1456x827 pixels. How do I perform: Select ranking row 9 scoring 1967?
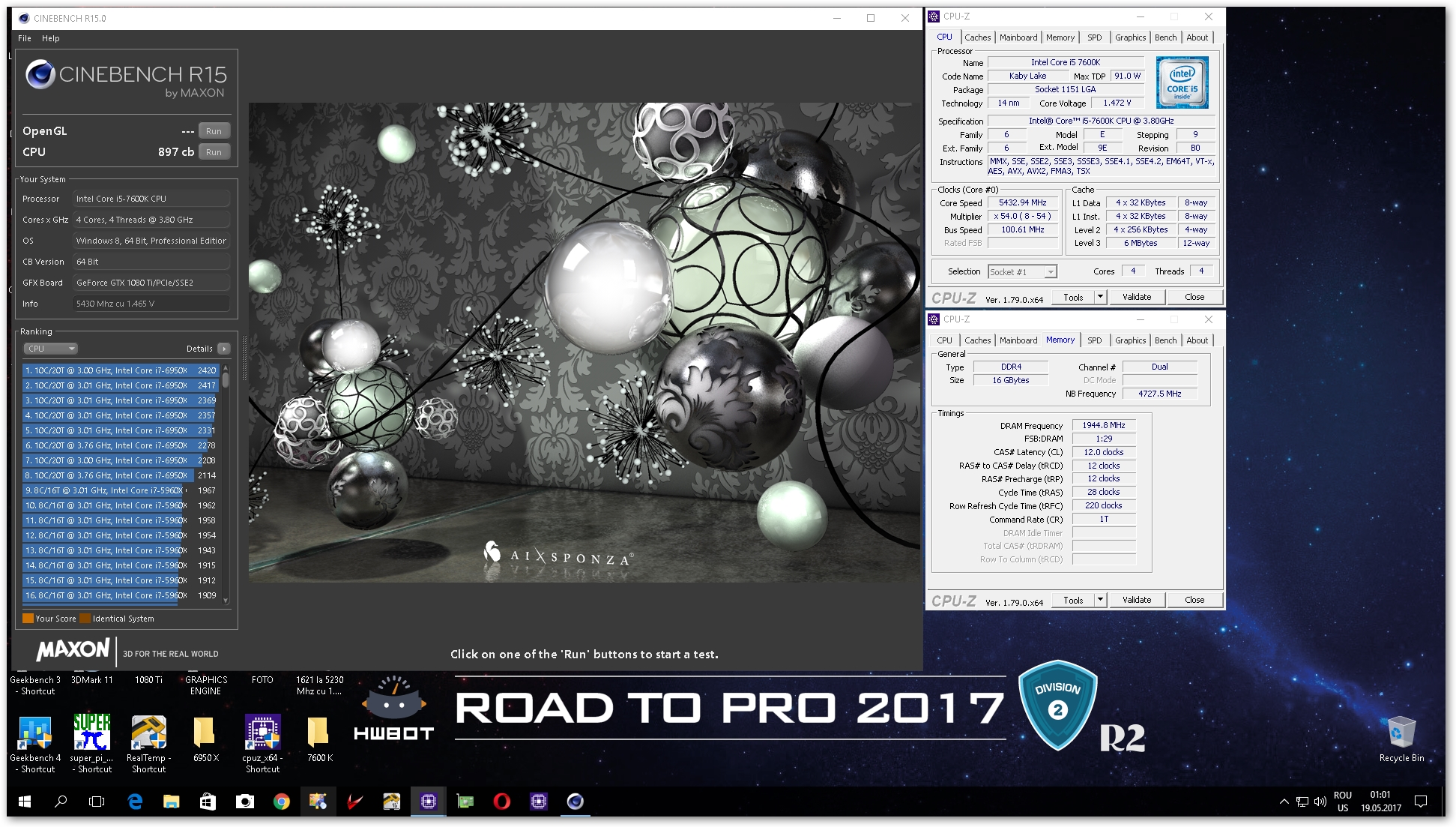121,490
